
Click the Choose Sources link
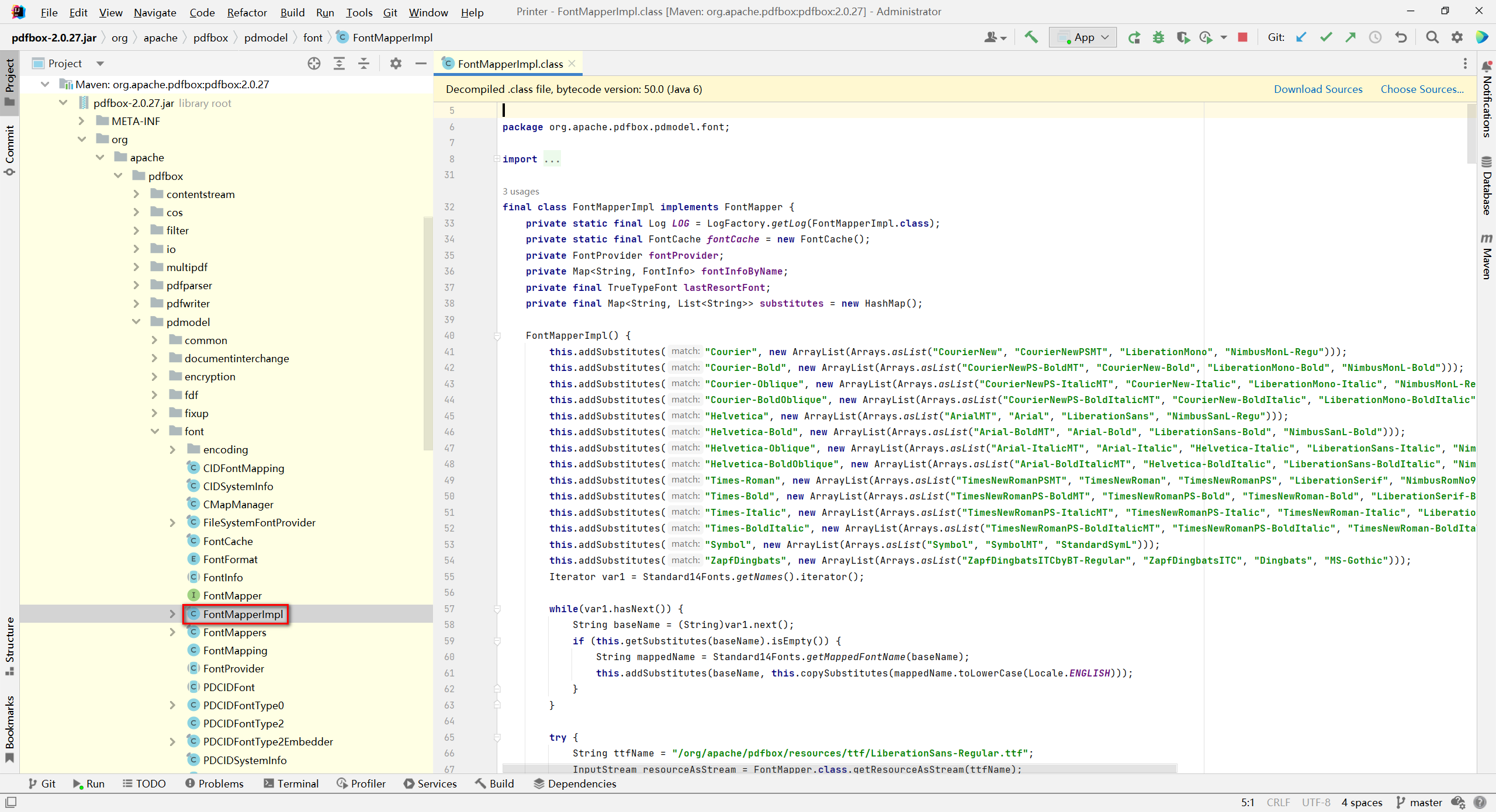[1421, 89]
